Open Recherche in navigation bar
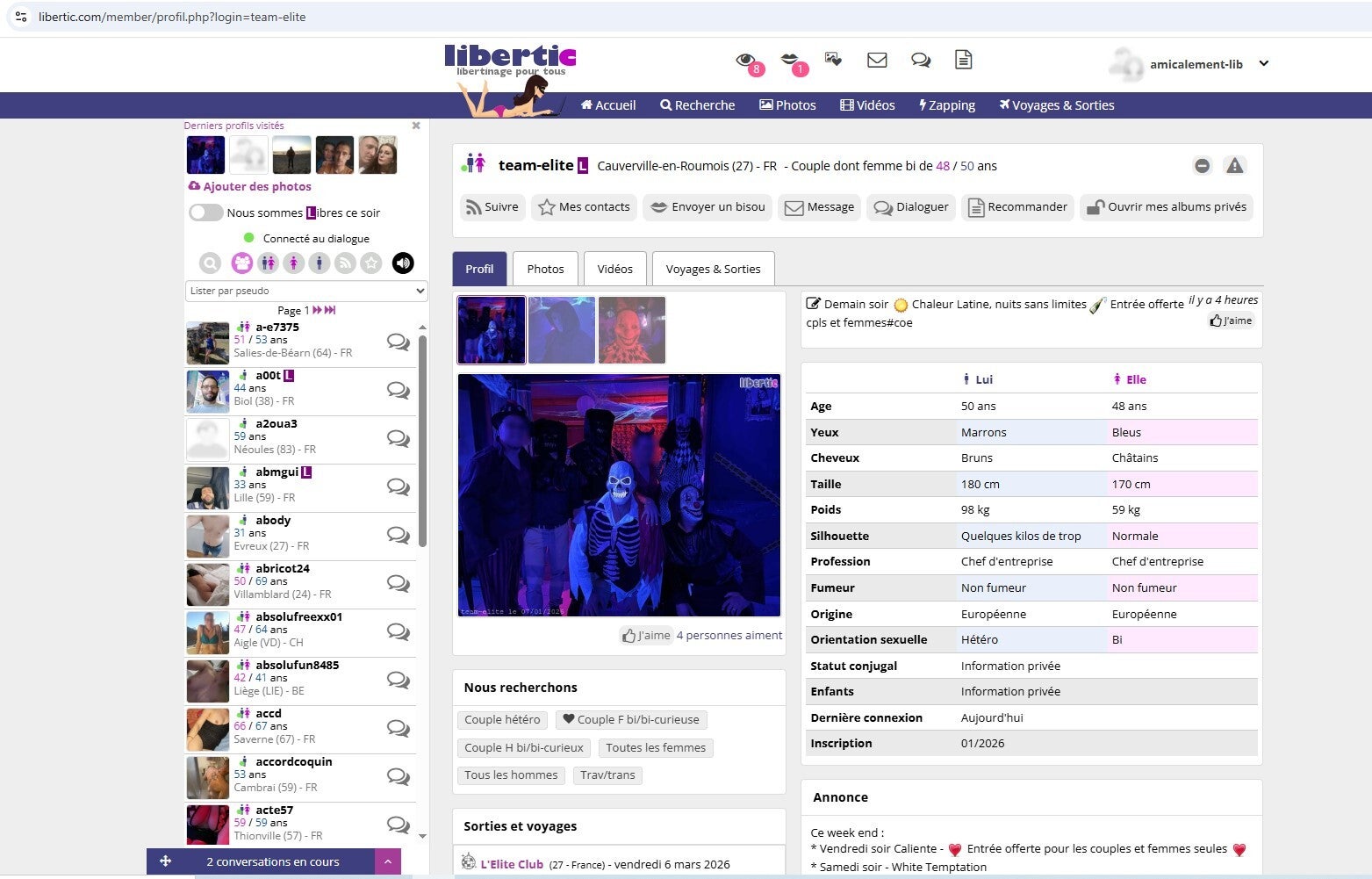This screenshot has width=1372, height=879. (x=698, y=105)
